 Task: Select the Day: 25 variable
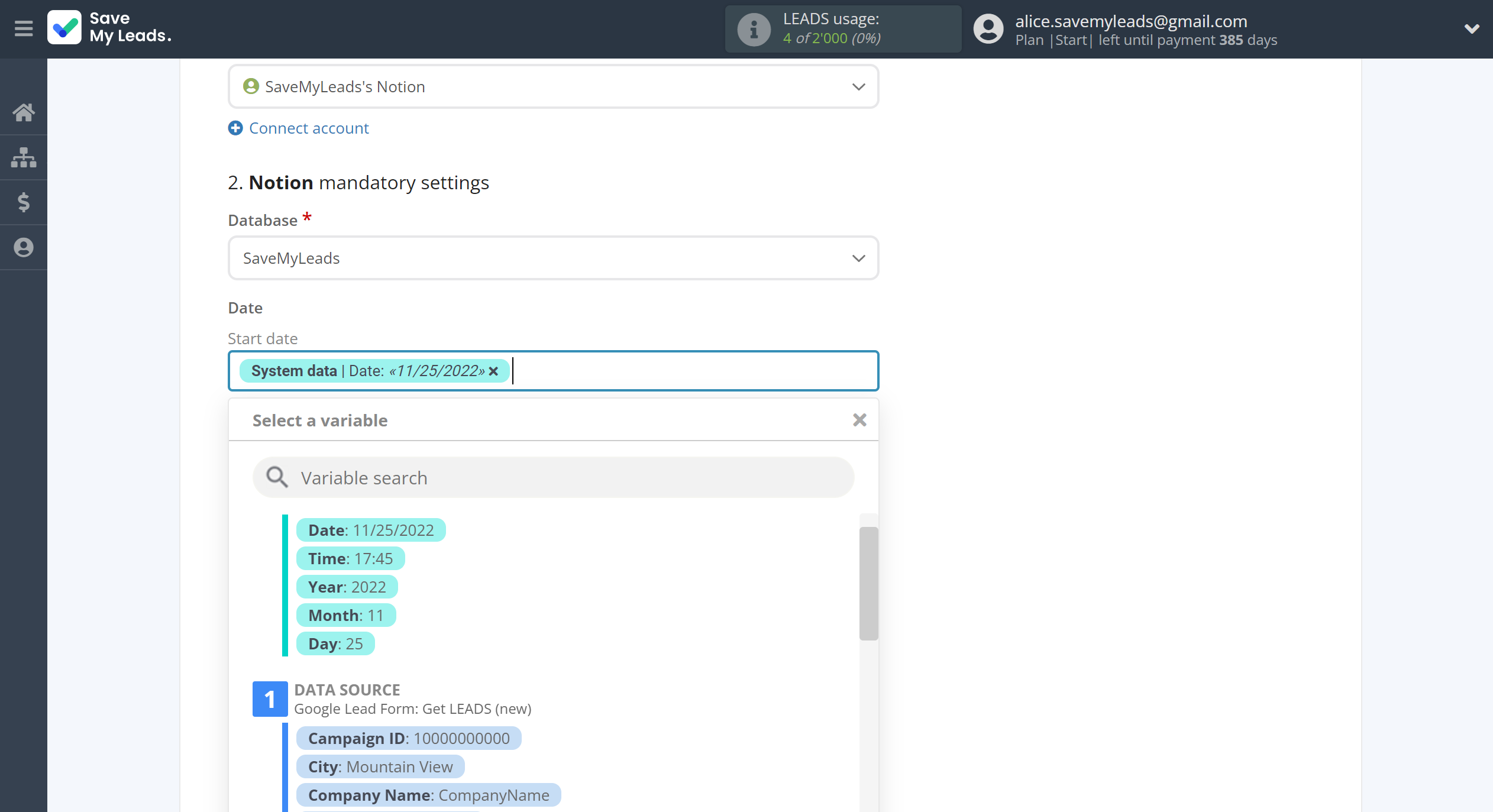(335, 643)
